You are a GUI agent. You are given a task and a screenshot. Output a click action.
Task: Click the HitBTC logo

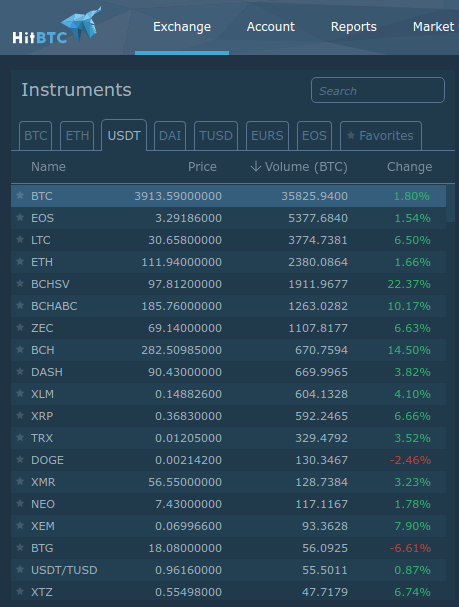click(57, 26)
